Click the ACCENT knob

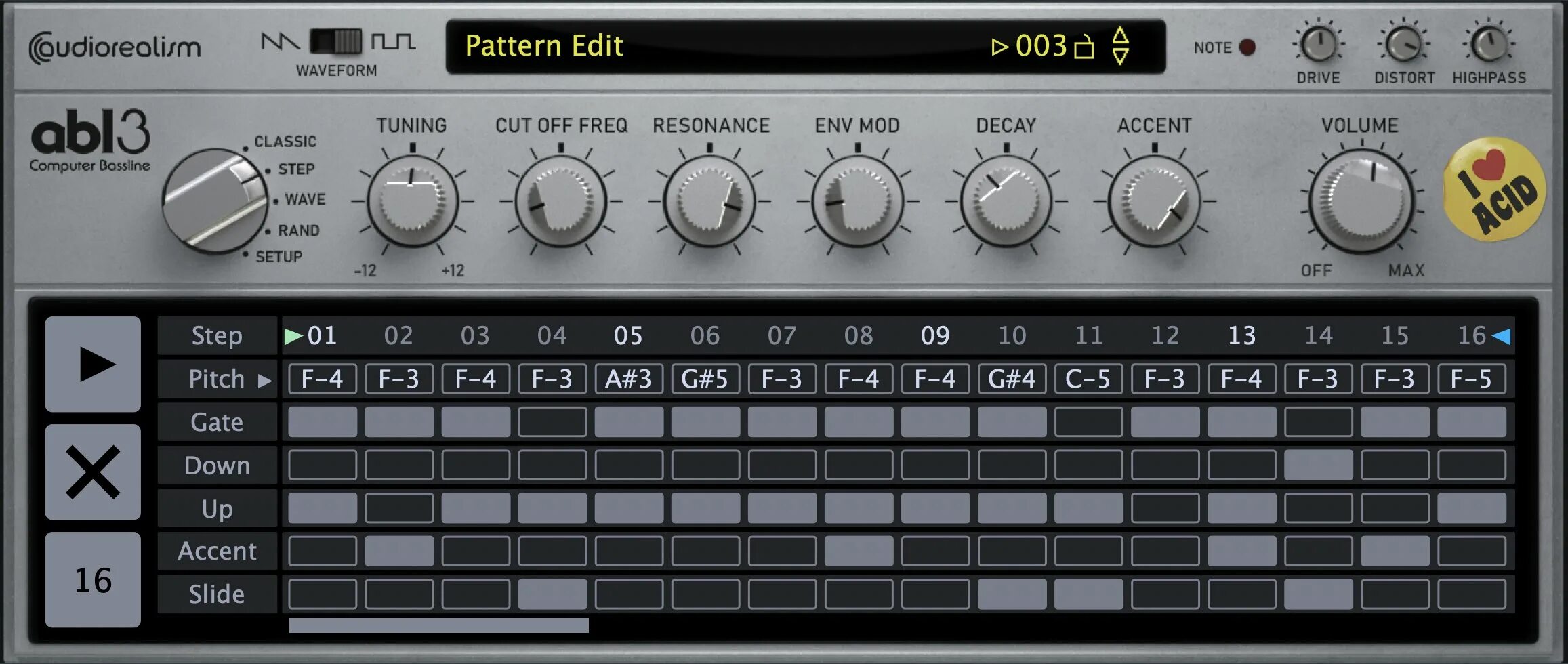click(1155, 201)
